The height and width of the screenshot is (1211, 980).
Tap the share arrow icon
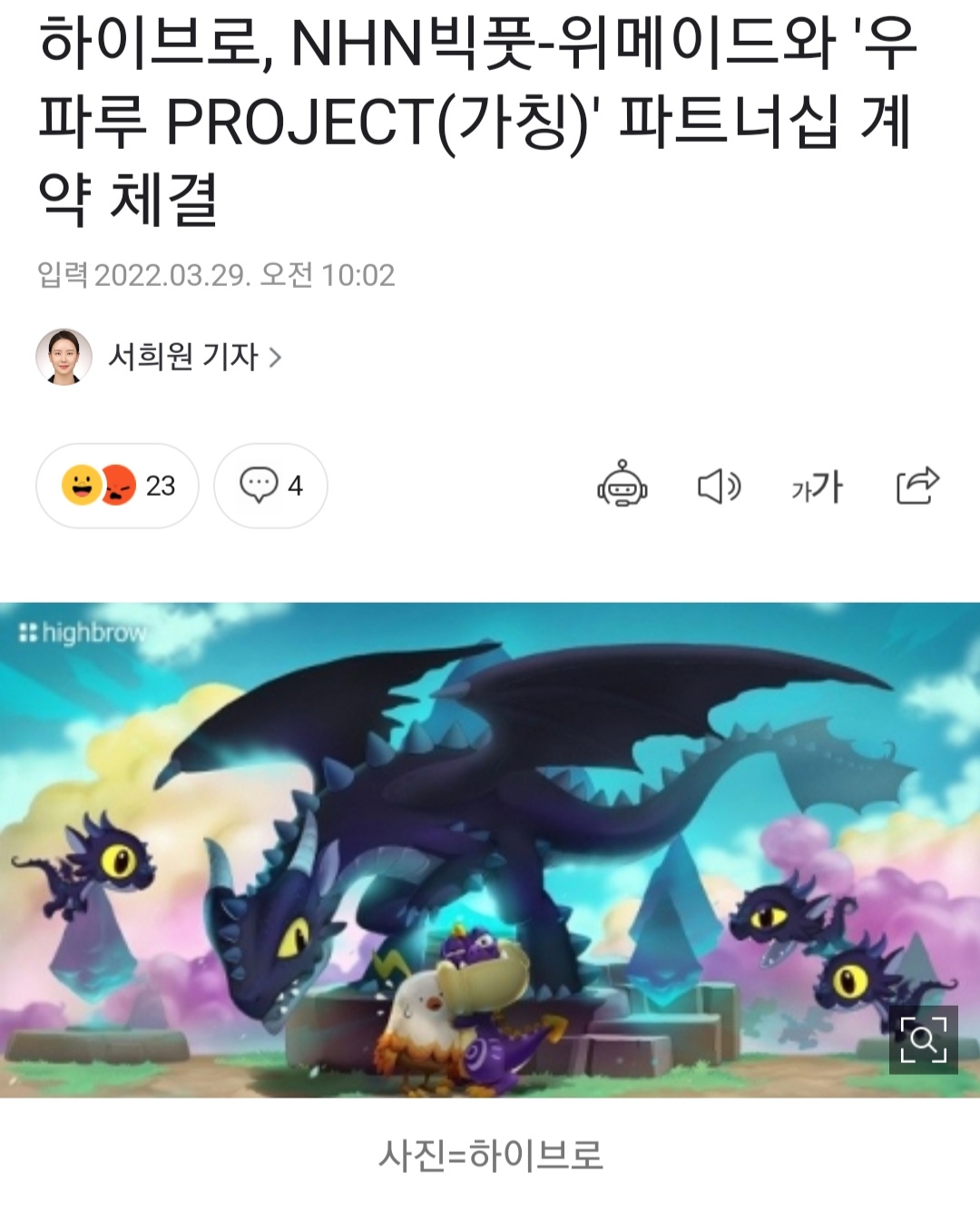[x=917, y=486]
